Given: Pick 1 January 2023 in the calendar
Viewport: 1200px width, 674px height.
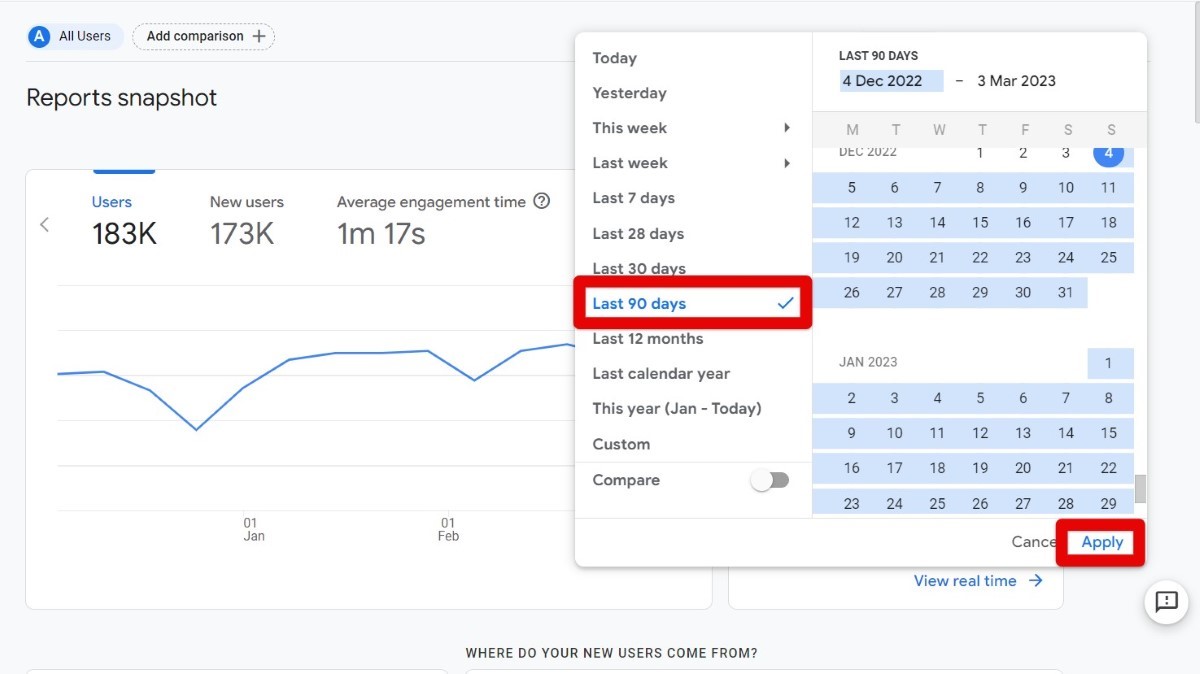Looking at the screenshot, I should 1108,363.
